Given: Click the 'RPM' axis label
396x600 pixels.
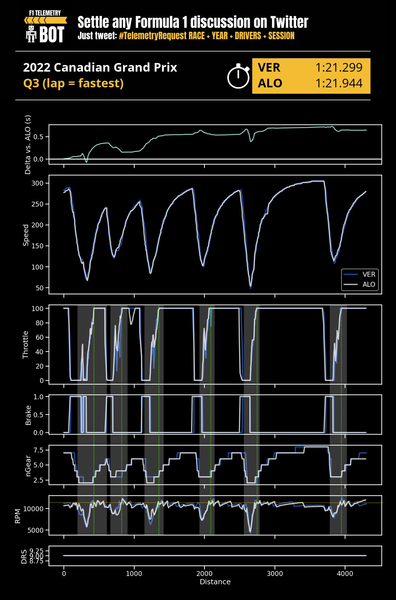Looking at the screenshot, I should pyautogui.click(x=18, y=515).
